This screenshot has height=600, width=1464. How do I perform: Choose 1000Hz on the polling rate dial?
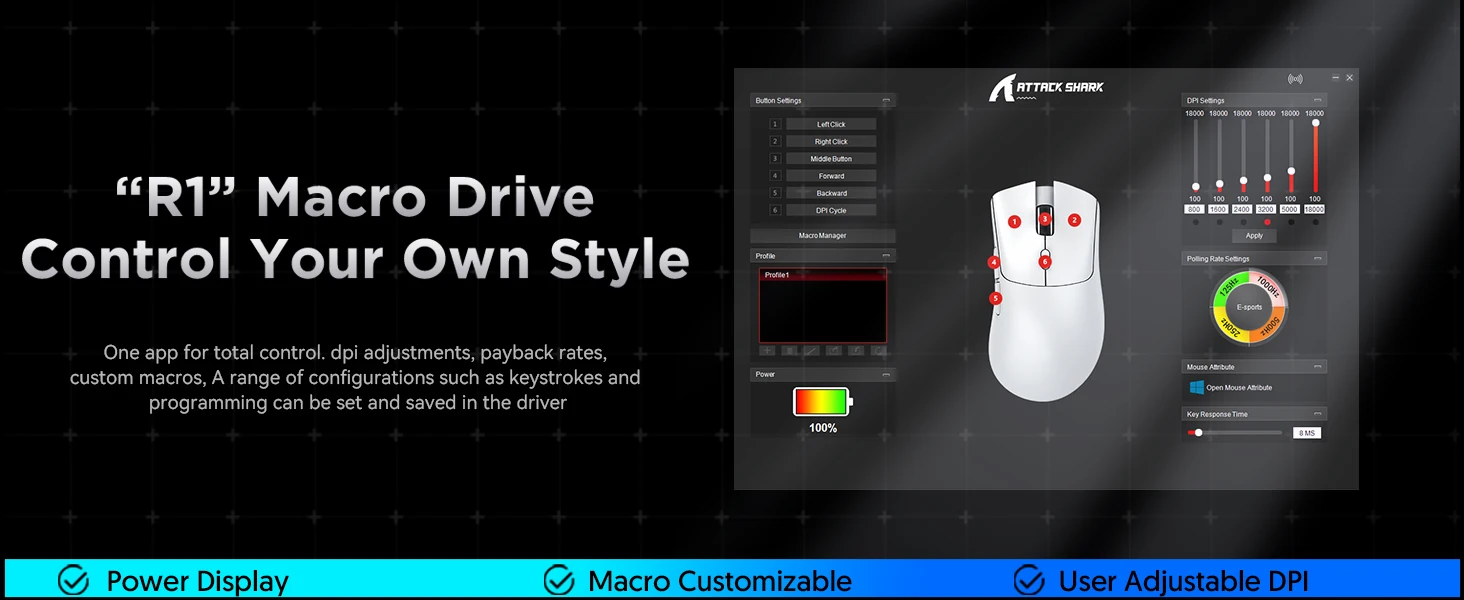(x=1269, y=287)
